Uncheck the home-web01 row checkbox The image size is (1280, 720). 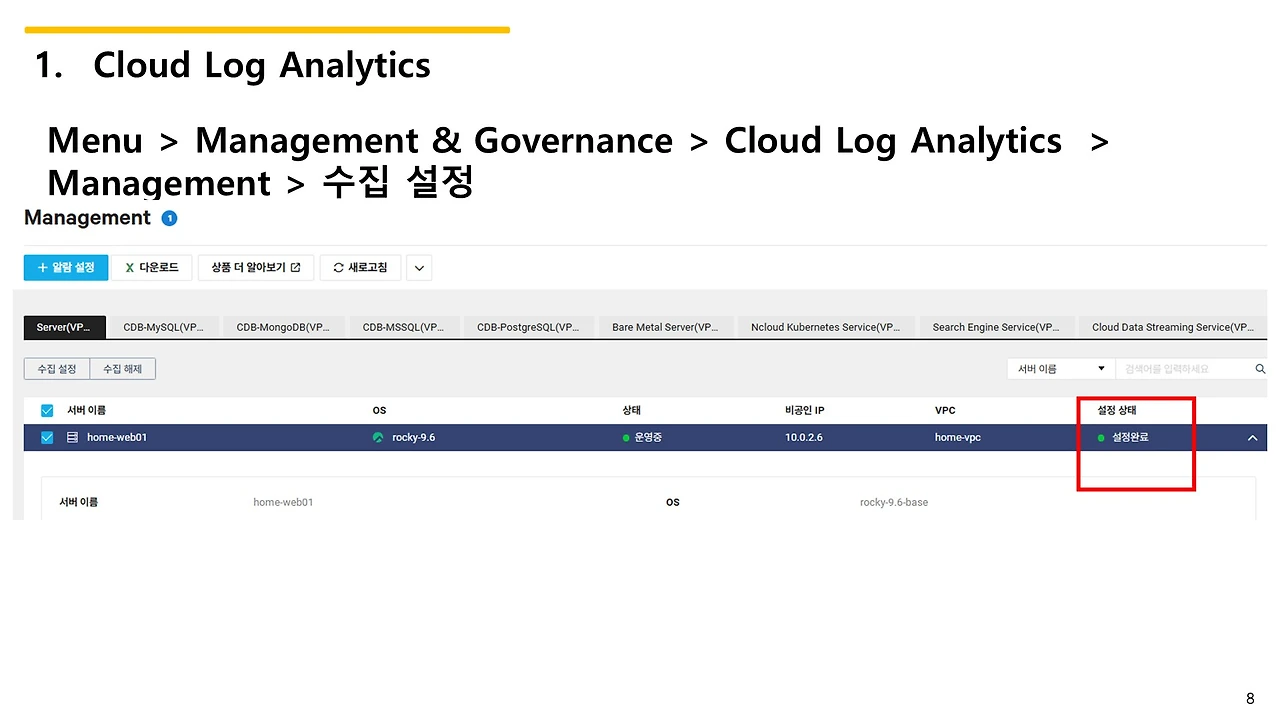point(47,437)
